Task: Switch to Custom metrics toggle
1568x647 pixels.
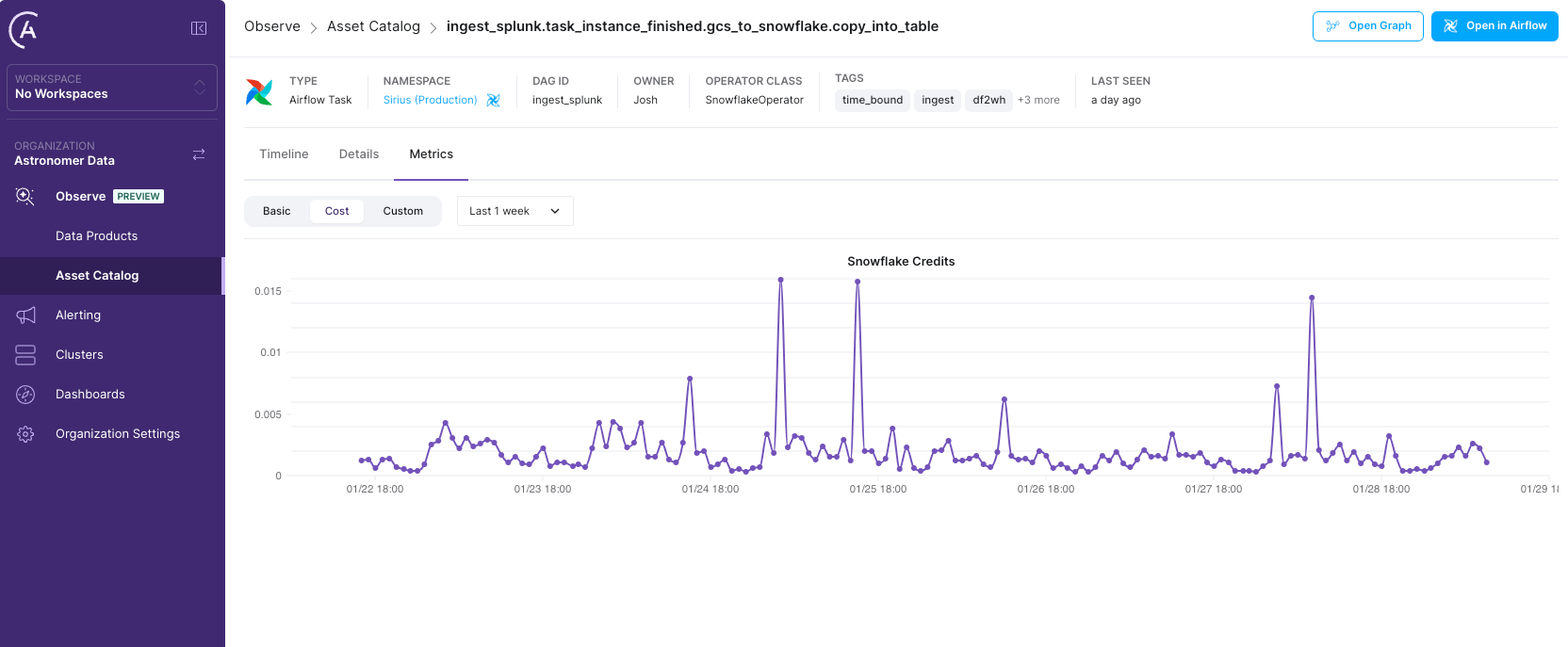Action: [402, 211]
